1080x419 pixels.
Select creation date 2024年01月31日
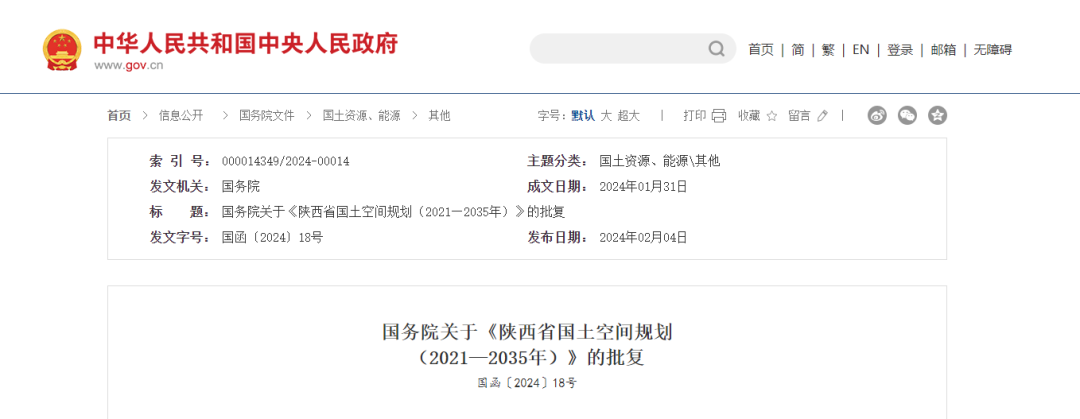point(643,186)
